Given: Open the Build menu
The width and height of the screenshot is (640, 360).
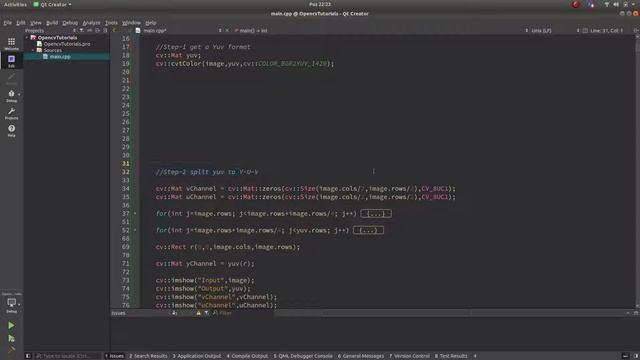Looking at the screenshot, I should [x=52, y=23].
